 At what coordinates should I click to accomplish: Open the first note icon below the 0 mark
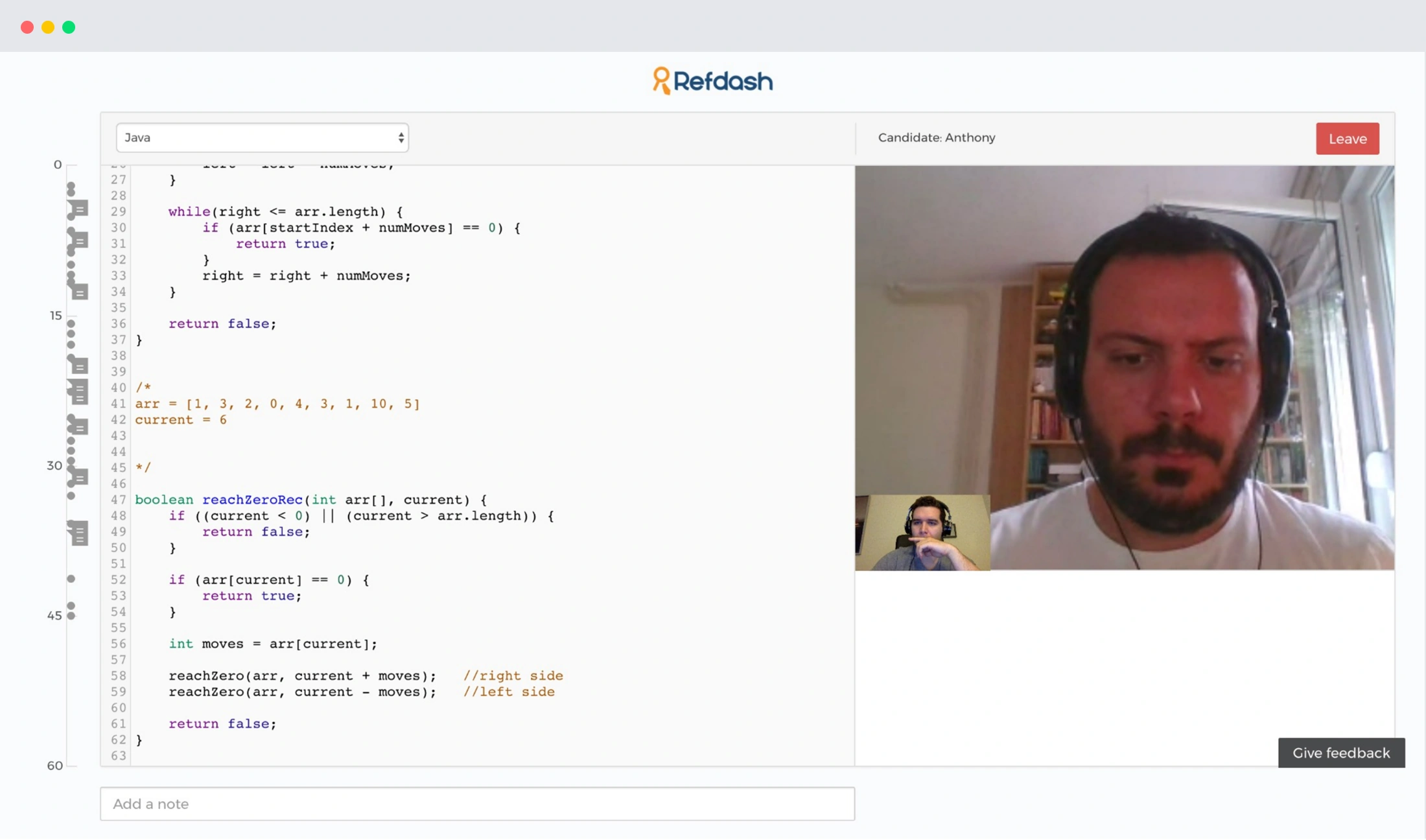(78, 209)
